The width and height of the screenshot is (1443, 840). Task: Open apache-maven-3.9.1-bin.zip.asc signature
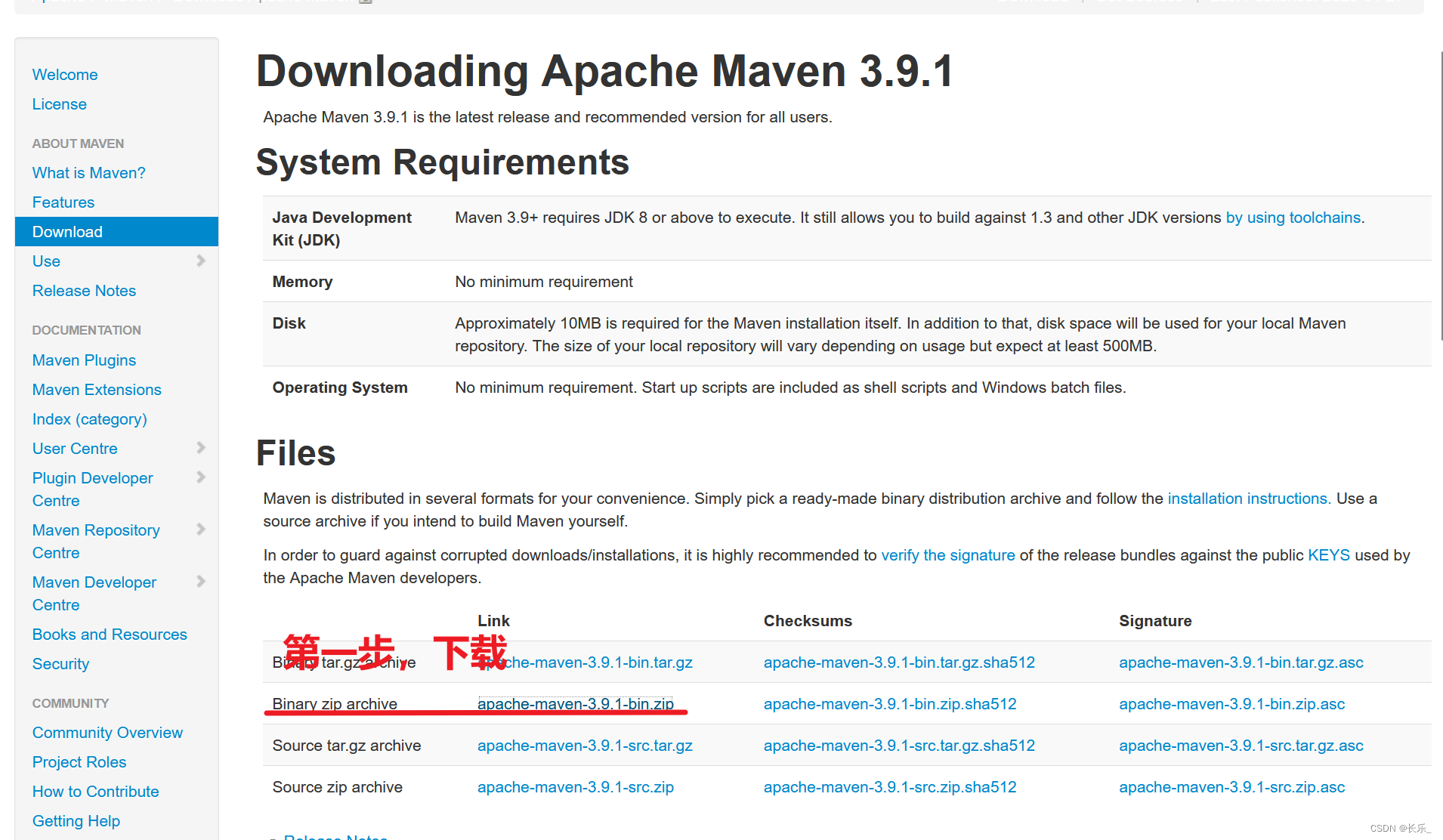click(x=1231, y=703)
